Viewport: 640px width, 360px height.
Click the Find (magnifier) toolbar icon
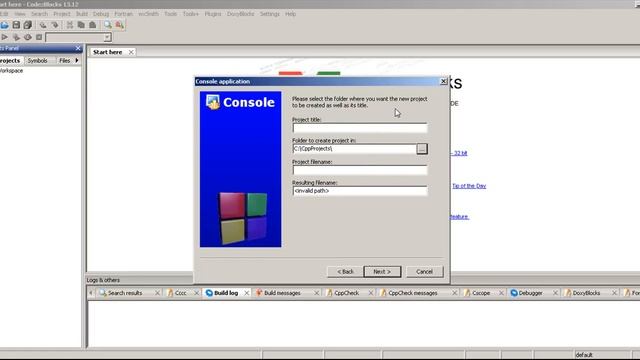pyautogui.click(x=108, y=25)
